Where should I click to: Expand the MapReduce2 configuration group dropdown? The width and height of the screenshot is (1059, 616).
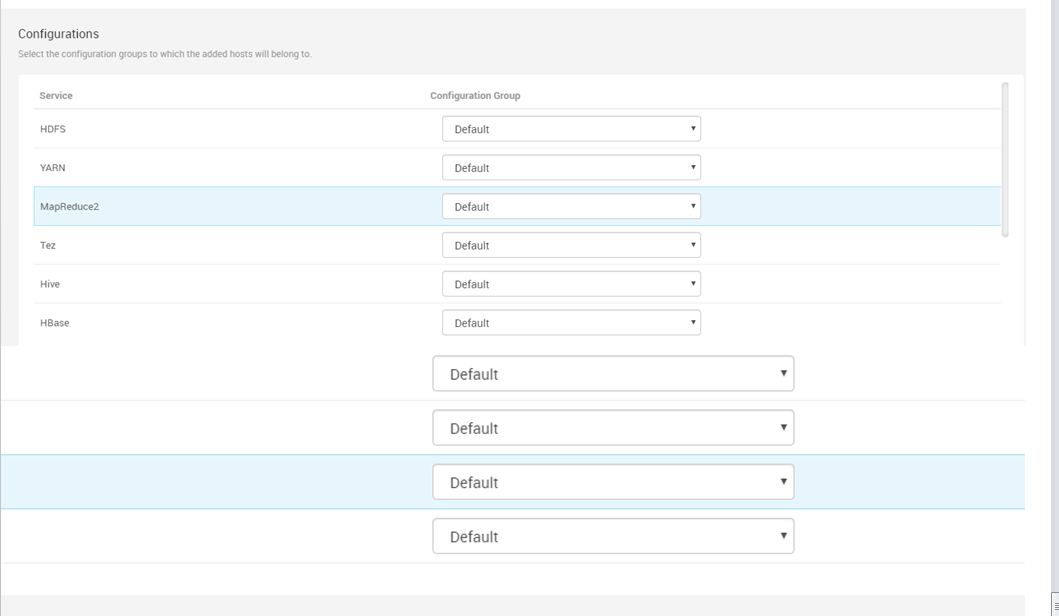pyautogui.click(x=571, y=207)
